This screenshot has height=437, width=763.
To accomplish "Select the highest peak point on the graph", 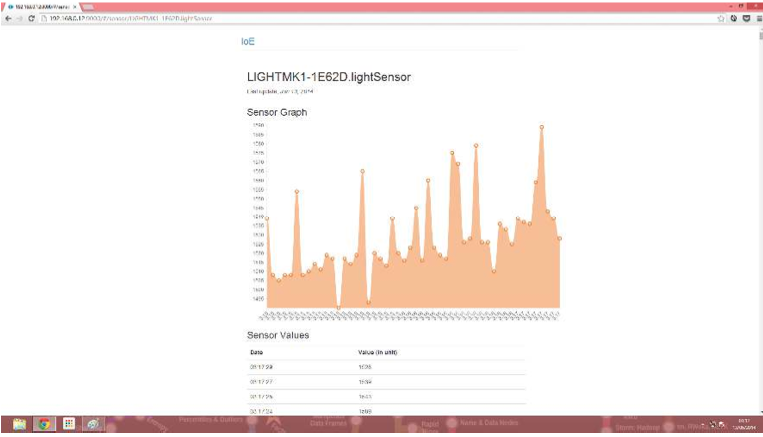I will point(542,127).
